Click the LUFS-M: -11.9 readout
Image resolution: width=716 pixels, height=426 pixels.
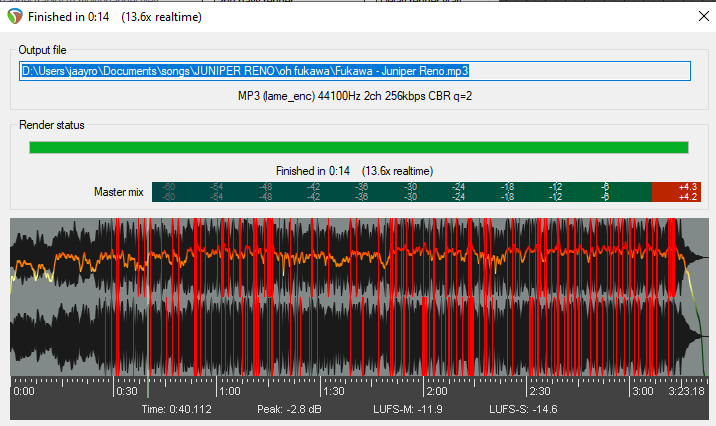(x=408, y=409)
